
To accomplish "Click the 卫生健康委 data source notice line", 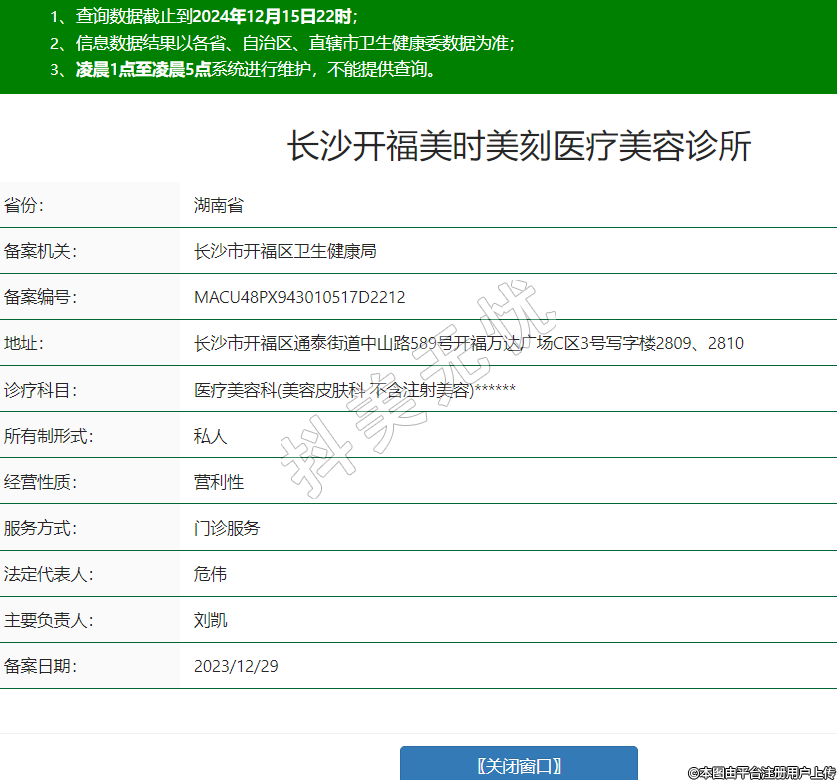I will pyautogui.click(x=282, y=44).
